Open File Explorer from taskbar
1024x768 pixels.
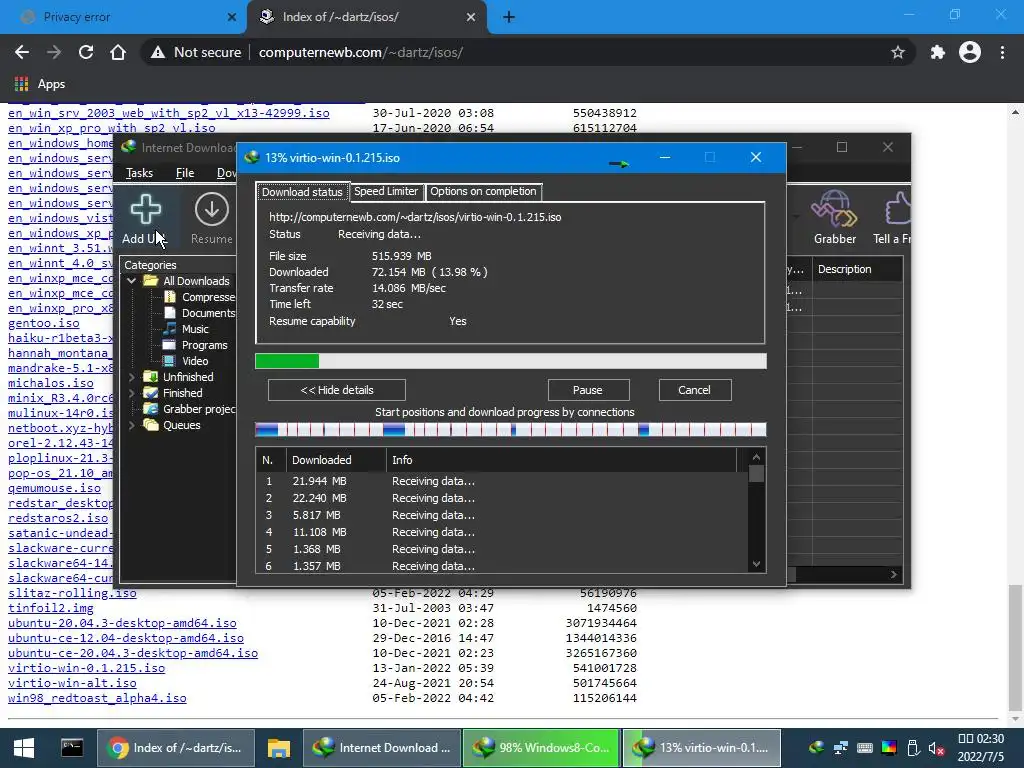coord(279,748)
